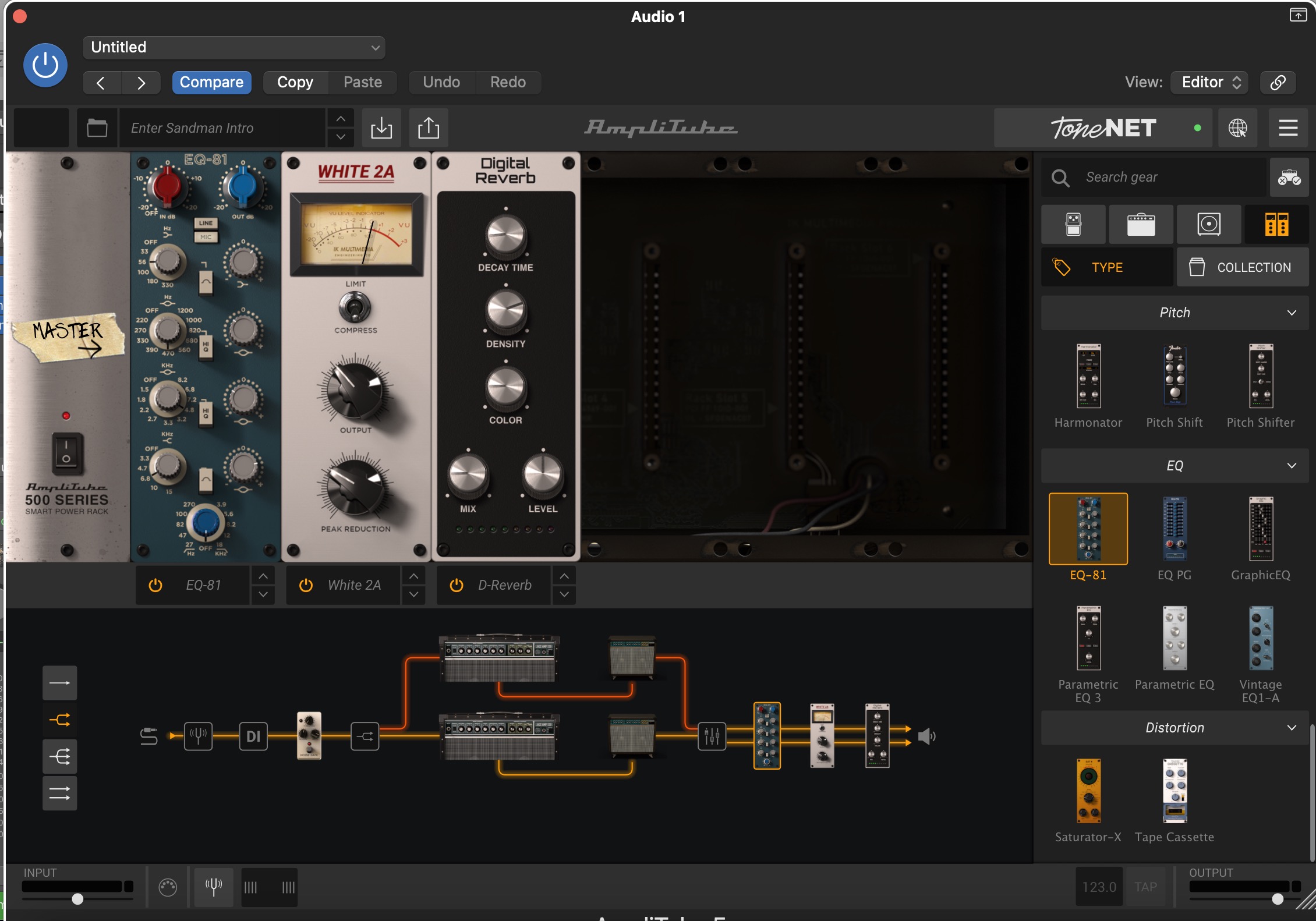
Task: Open the custom shop cart icon
Action: coord(1289,178)
